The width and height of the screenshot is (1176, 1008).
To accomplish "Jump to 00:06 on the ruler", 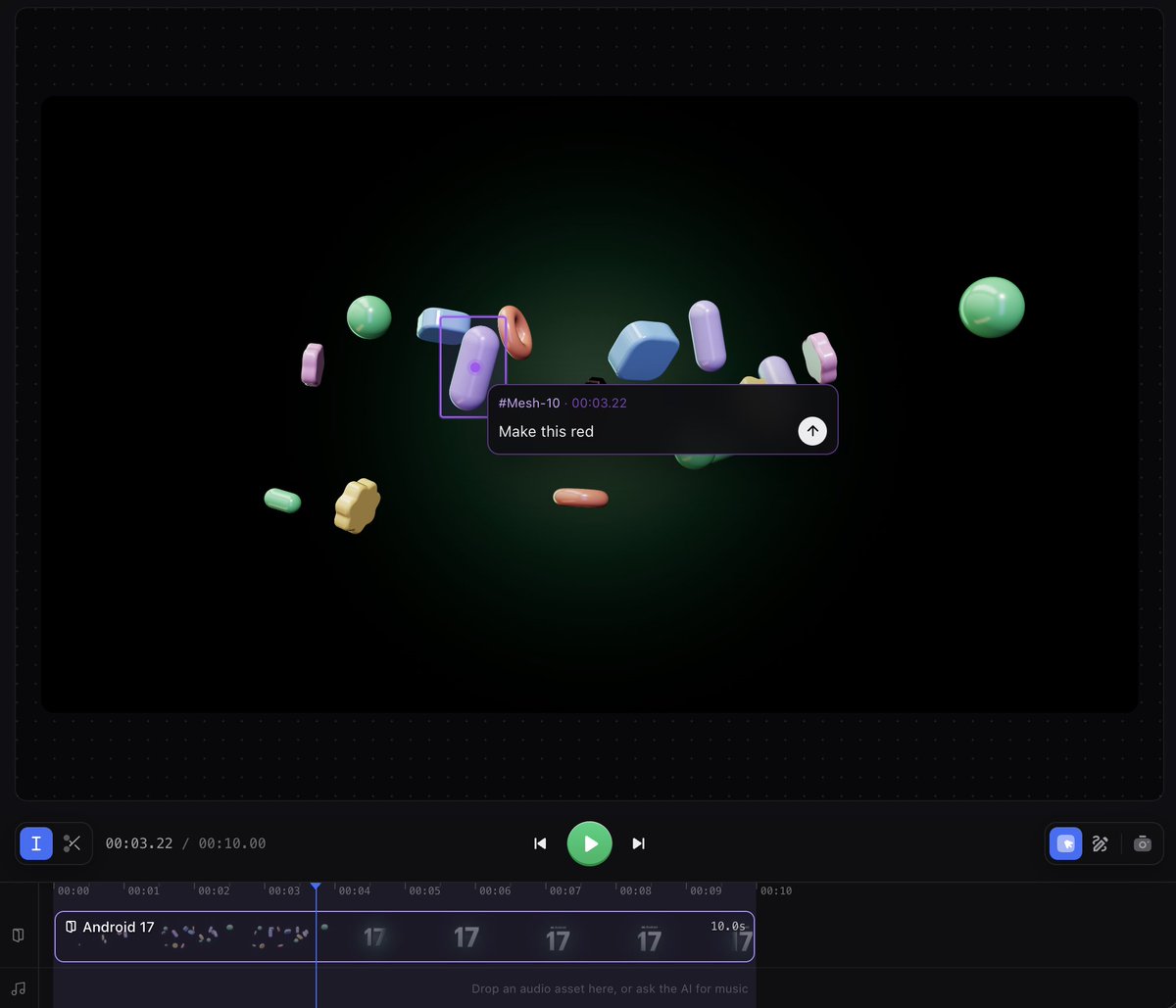I will [x=495, y=891].
